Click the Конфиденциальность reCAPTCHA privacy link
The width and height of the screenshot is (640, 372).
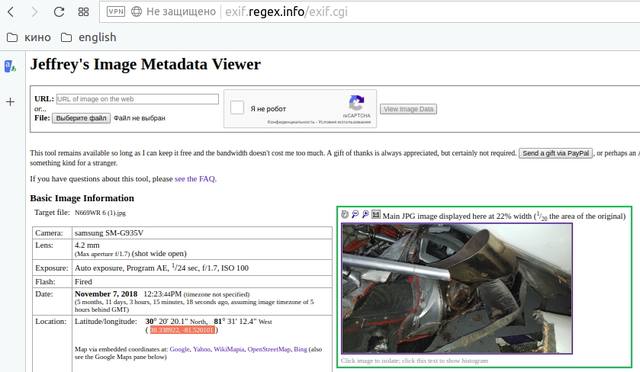click(291, 122)
